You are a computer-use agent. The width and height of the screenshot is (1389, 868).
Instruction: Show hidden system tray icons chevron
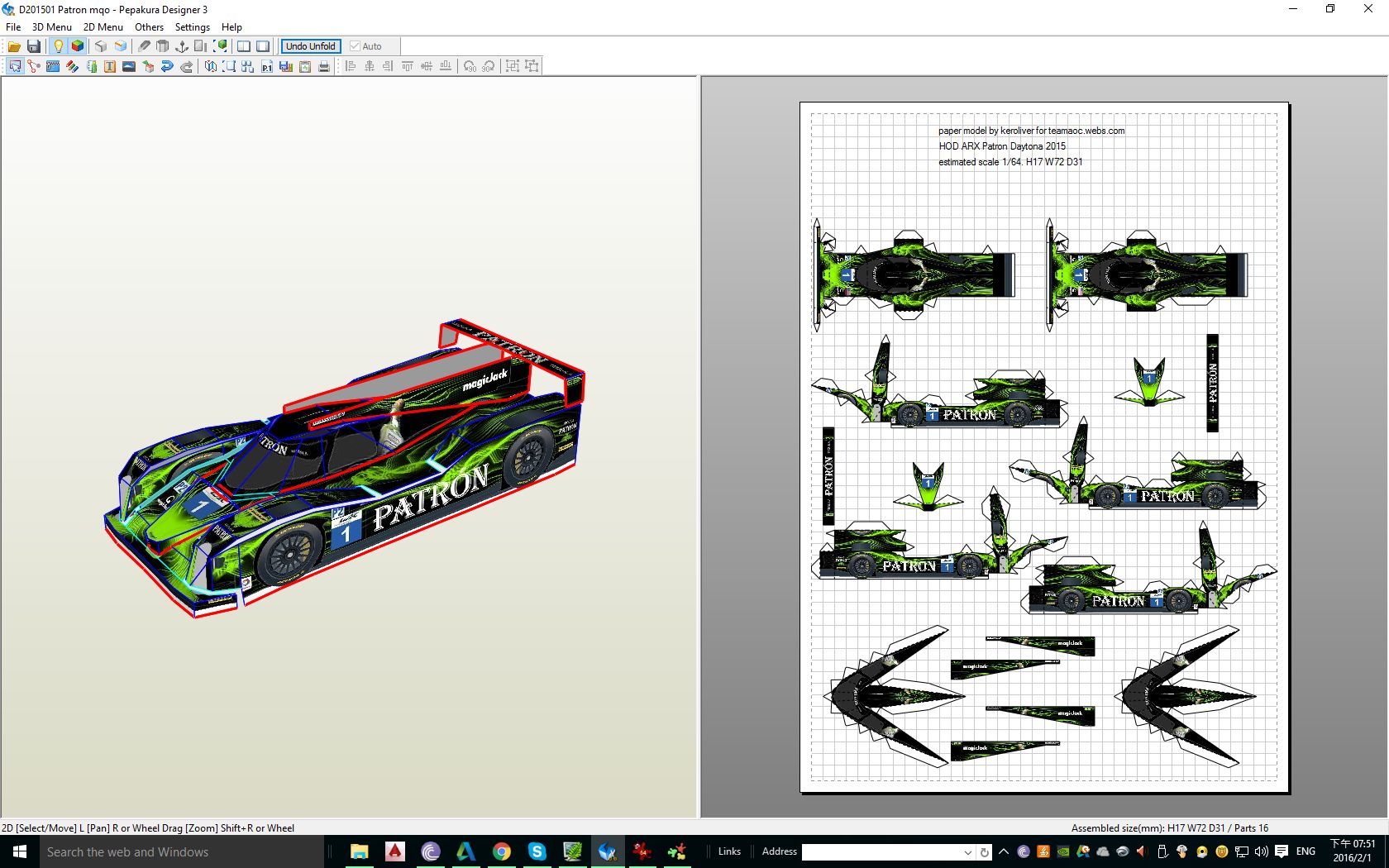click(x=1004, y=851)
